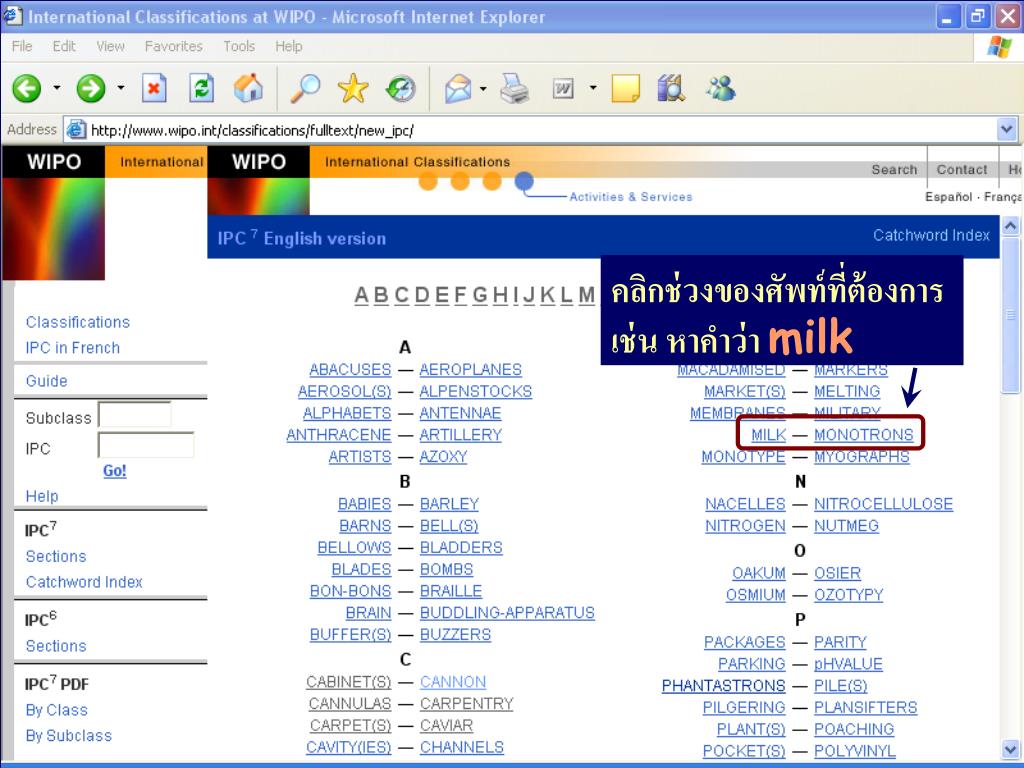Click the inner frame vertical scrollbar thumb
Viewport: 1024px width, 768px height.
pos(1010,316)
